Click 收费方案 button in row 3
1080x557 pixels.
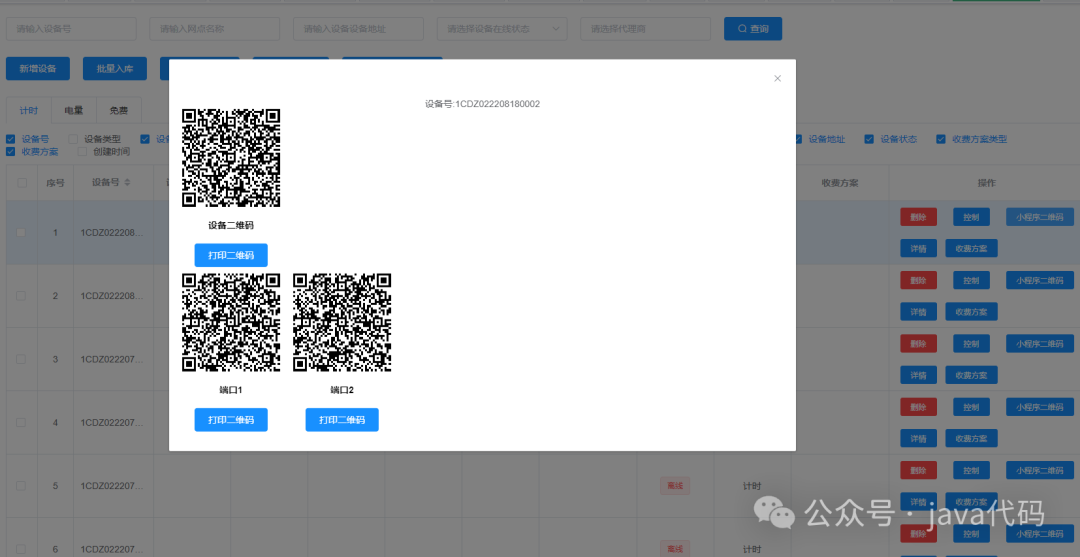point(971,375)
